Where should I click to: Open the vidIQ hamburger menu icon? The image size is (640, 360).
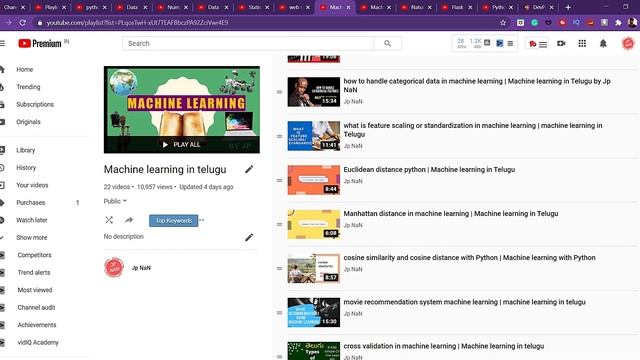point(510,43)
